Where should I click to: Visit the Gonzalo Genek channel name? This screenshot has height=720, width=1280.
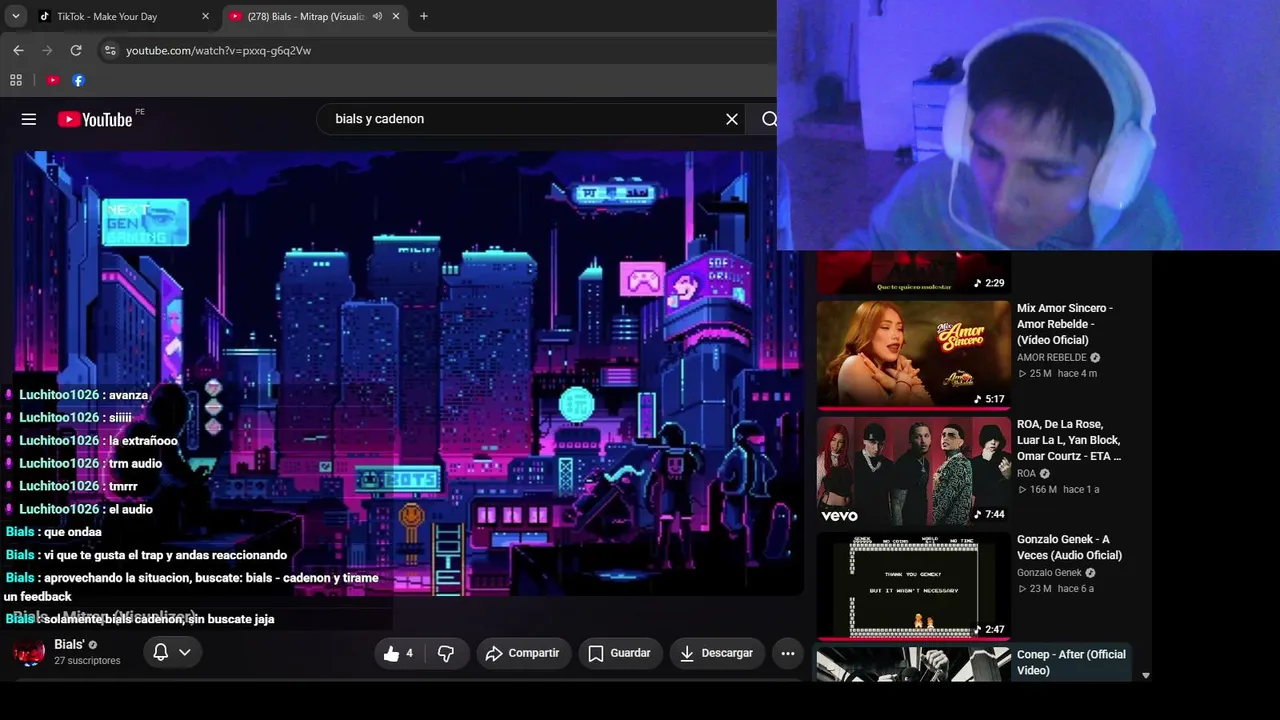1050,572
